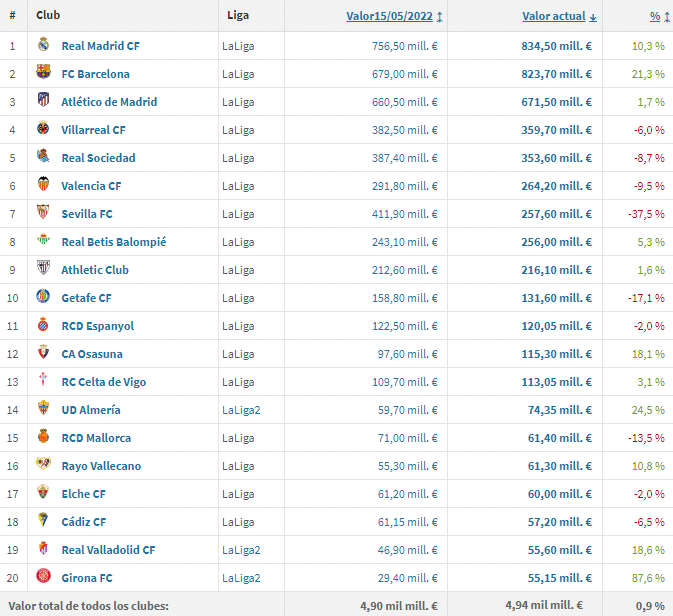
Task: Click the FC Barcelona crest icon
Action: coord(43,72)
